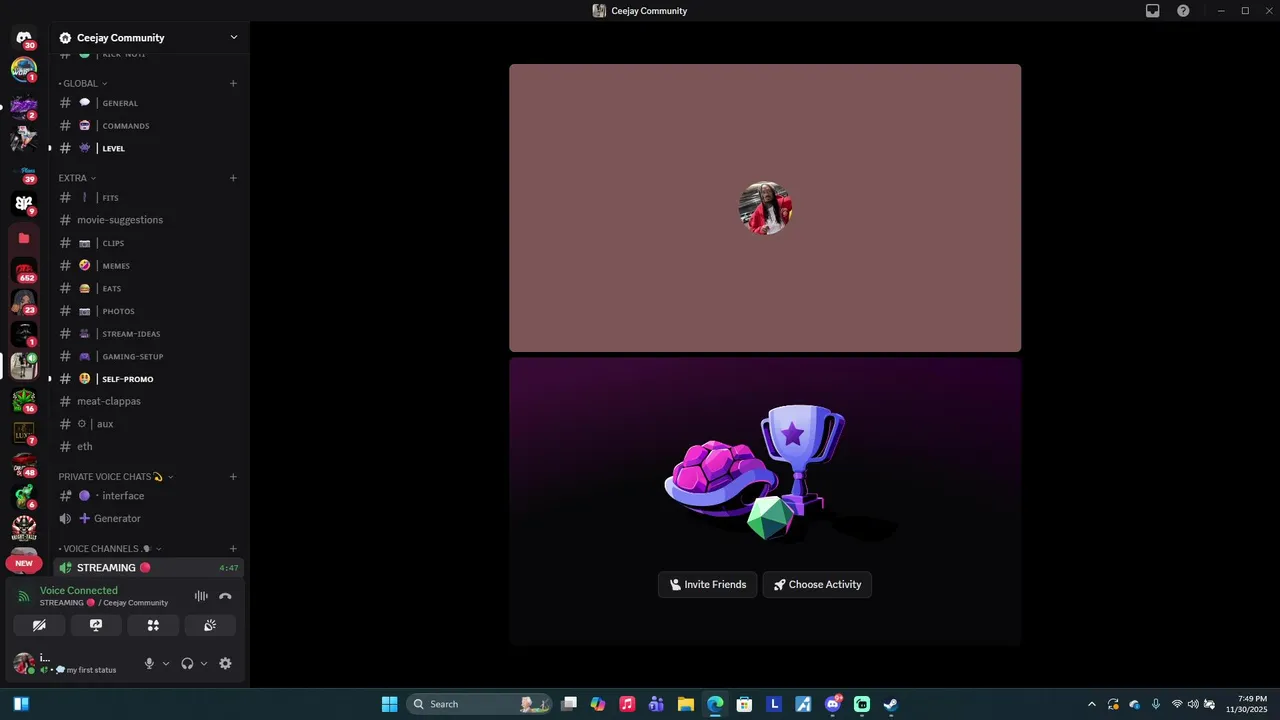The width and height of the screenshot is (1280, 720).
Task: Open the Discord inbox icon
Action: tap(1152, 11)
